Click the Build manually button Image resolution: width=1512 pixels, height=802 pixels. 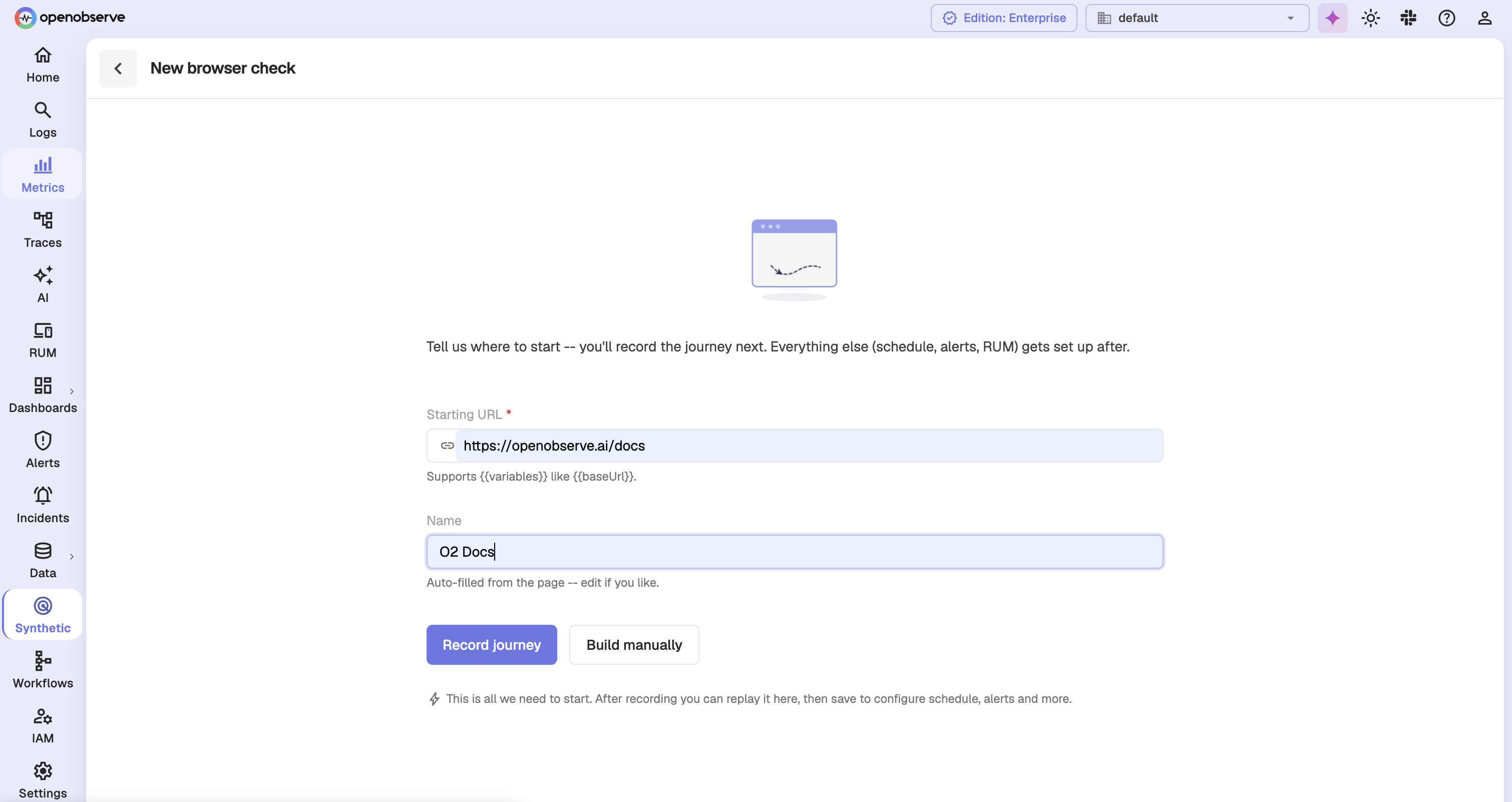(x=634, y=645)
